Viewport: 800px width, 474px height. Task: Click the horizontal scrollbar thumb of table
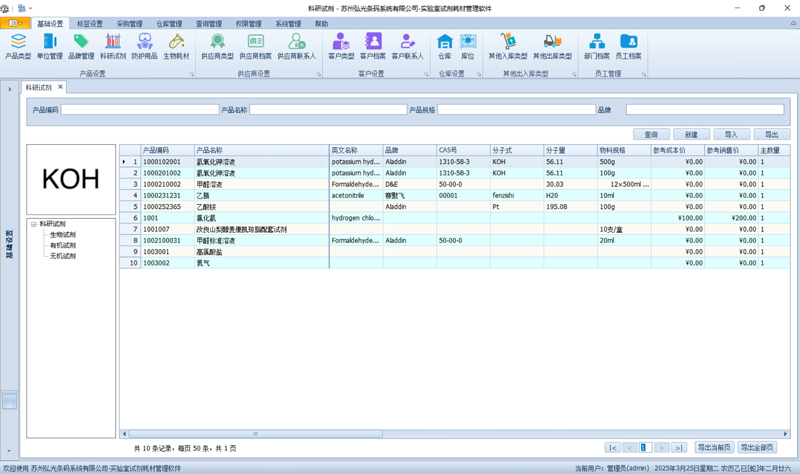pos(256,434)
